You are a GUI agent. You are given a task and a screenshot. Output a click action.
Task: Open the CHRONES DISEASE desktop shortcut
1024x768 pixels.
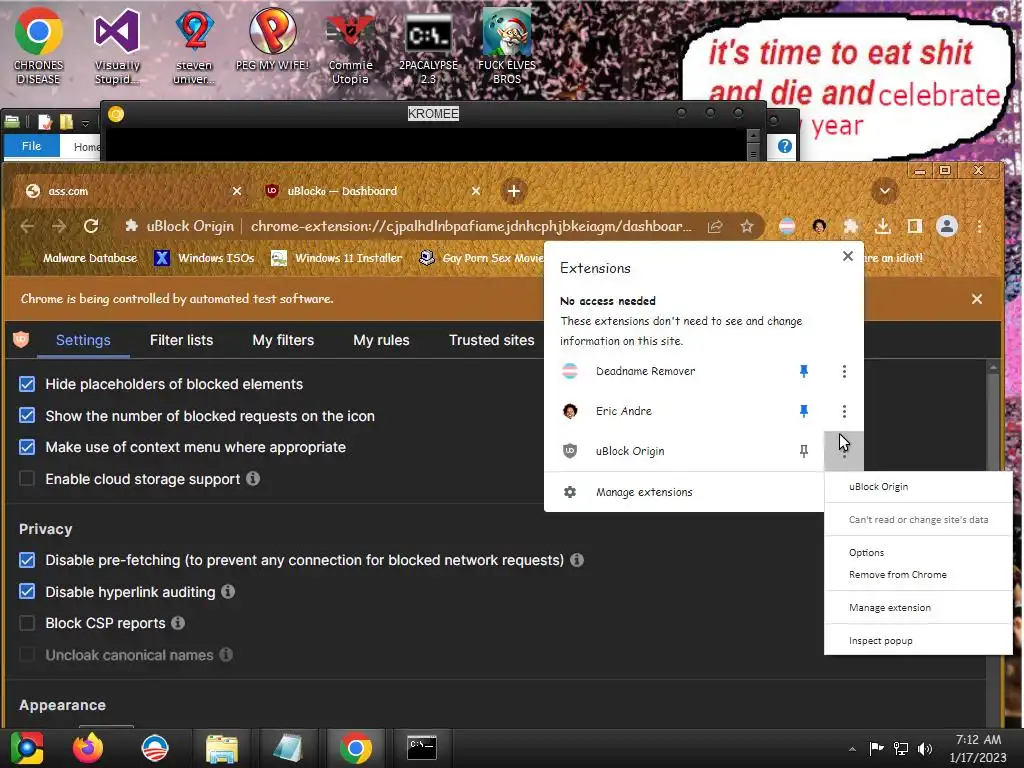[39, 46]
